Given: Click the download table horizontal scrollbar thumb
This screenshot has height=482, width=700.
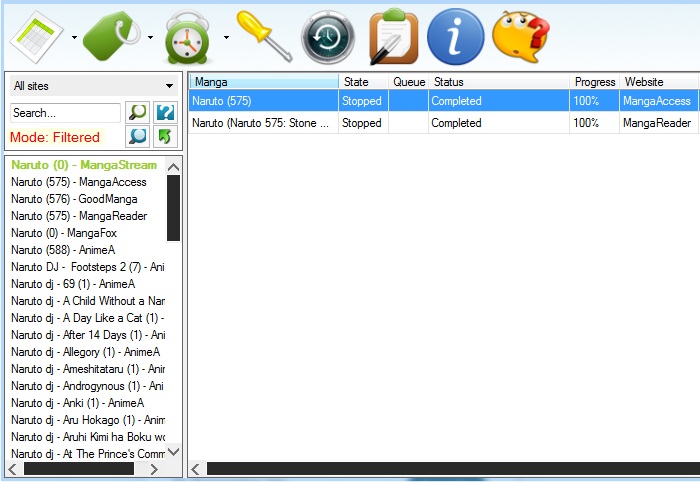Looking at the screenshot, I should pyautogui.click(x=453, y=469).
